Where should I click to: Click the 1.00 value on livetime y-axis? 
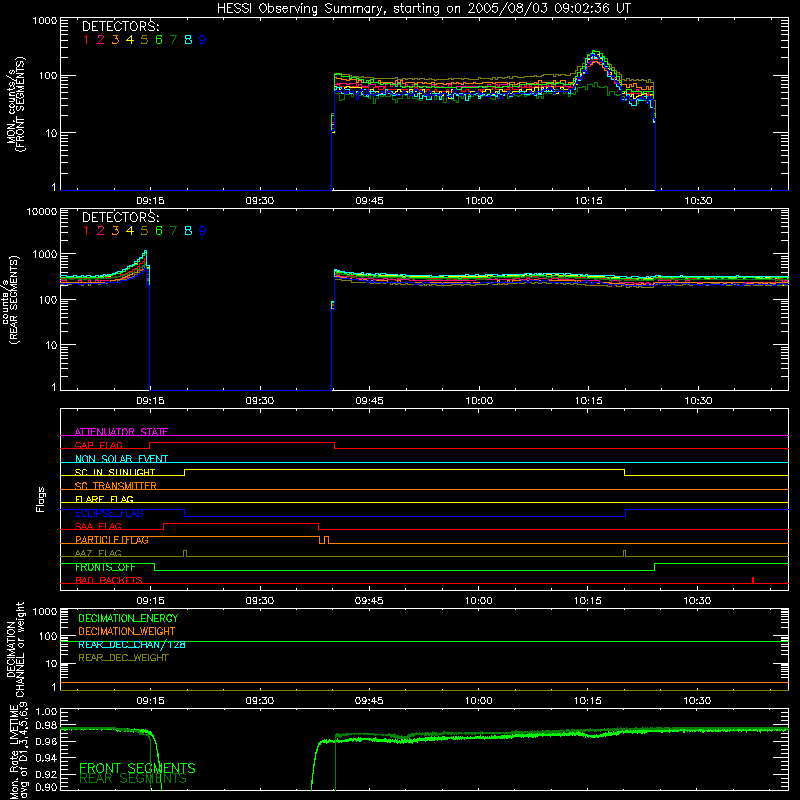45,712
